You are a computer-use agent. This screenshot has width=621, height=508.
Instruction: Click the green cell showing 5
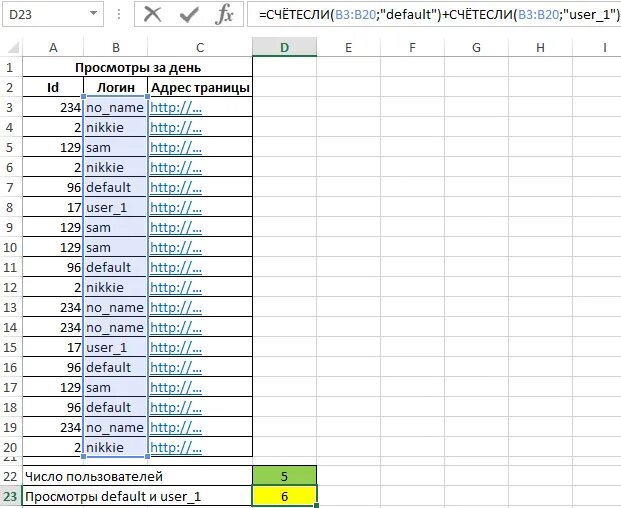(284, 476)
